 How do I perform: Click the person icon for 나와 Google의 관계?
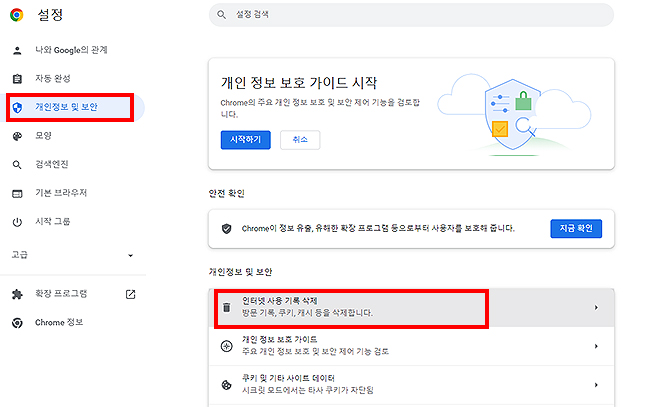click(17, 51)
